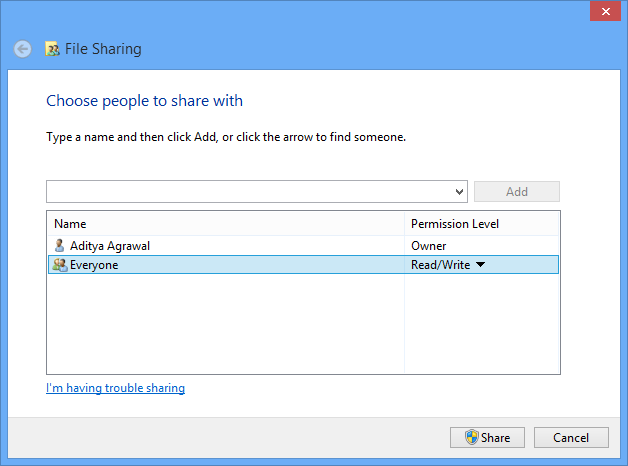Click the Share button label
The width and height of the screenshot is (628, 466).
[x=495, y=438]
